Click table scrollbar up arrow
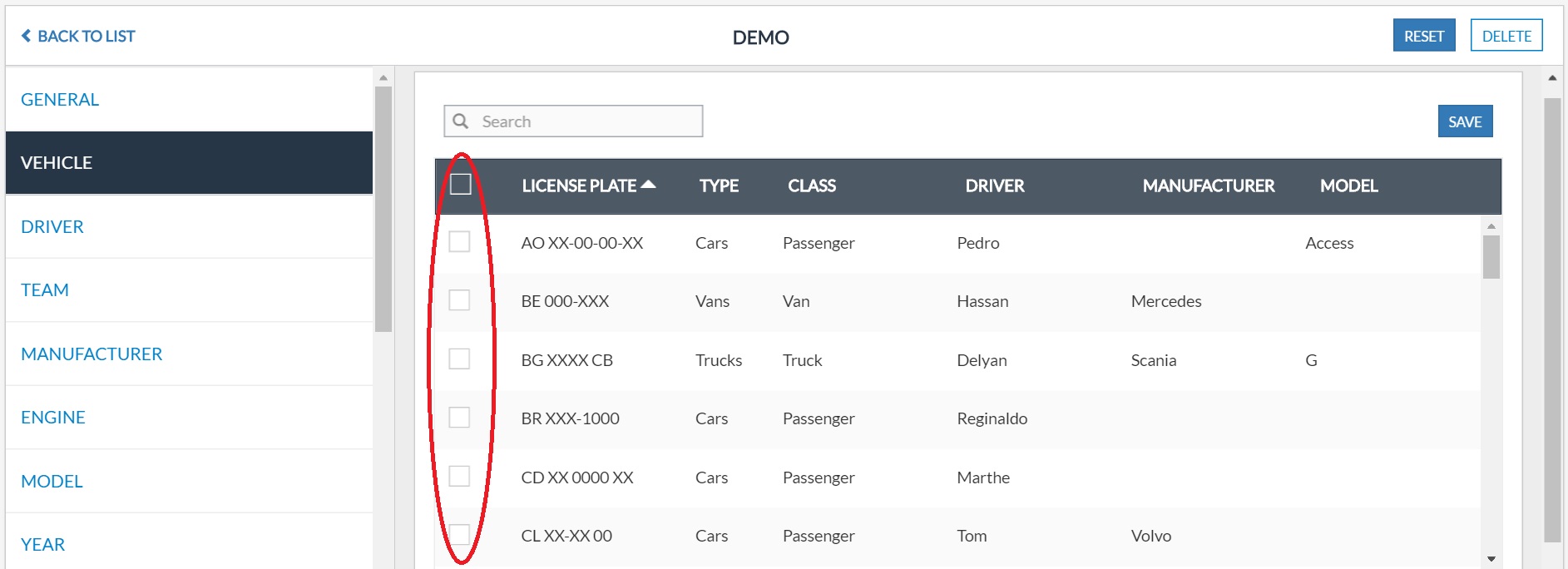Image resolution: width=1568 pixels, height=569 pixels. coord(1491,226)
